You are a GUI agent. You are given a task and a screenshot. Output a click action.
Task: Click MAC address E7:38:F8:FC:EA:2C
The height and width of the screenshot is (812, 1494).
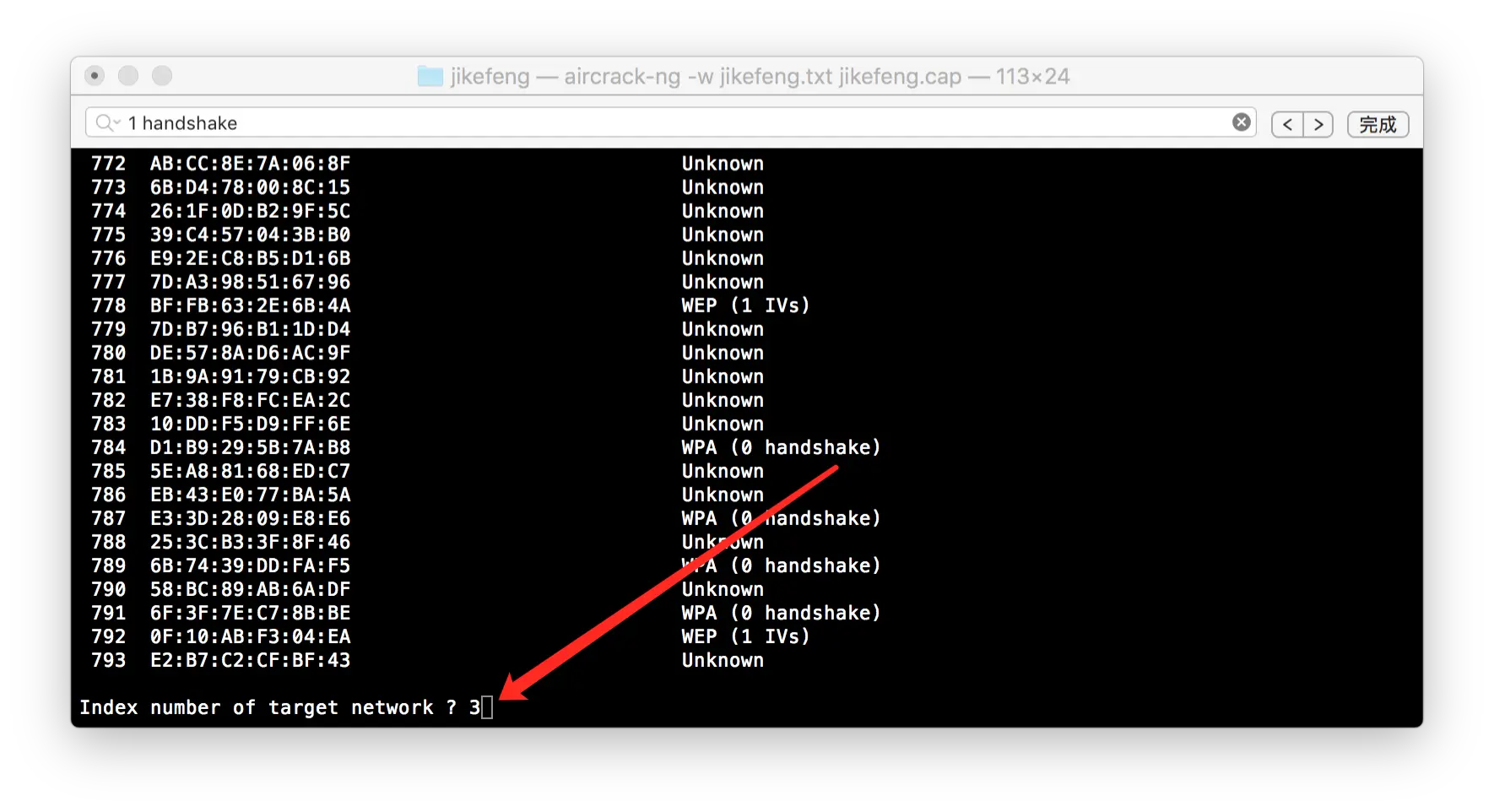(x=250, y=400)
